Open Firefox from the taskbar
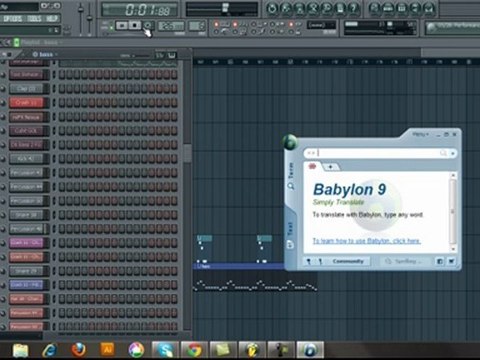 [79, 350]
